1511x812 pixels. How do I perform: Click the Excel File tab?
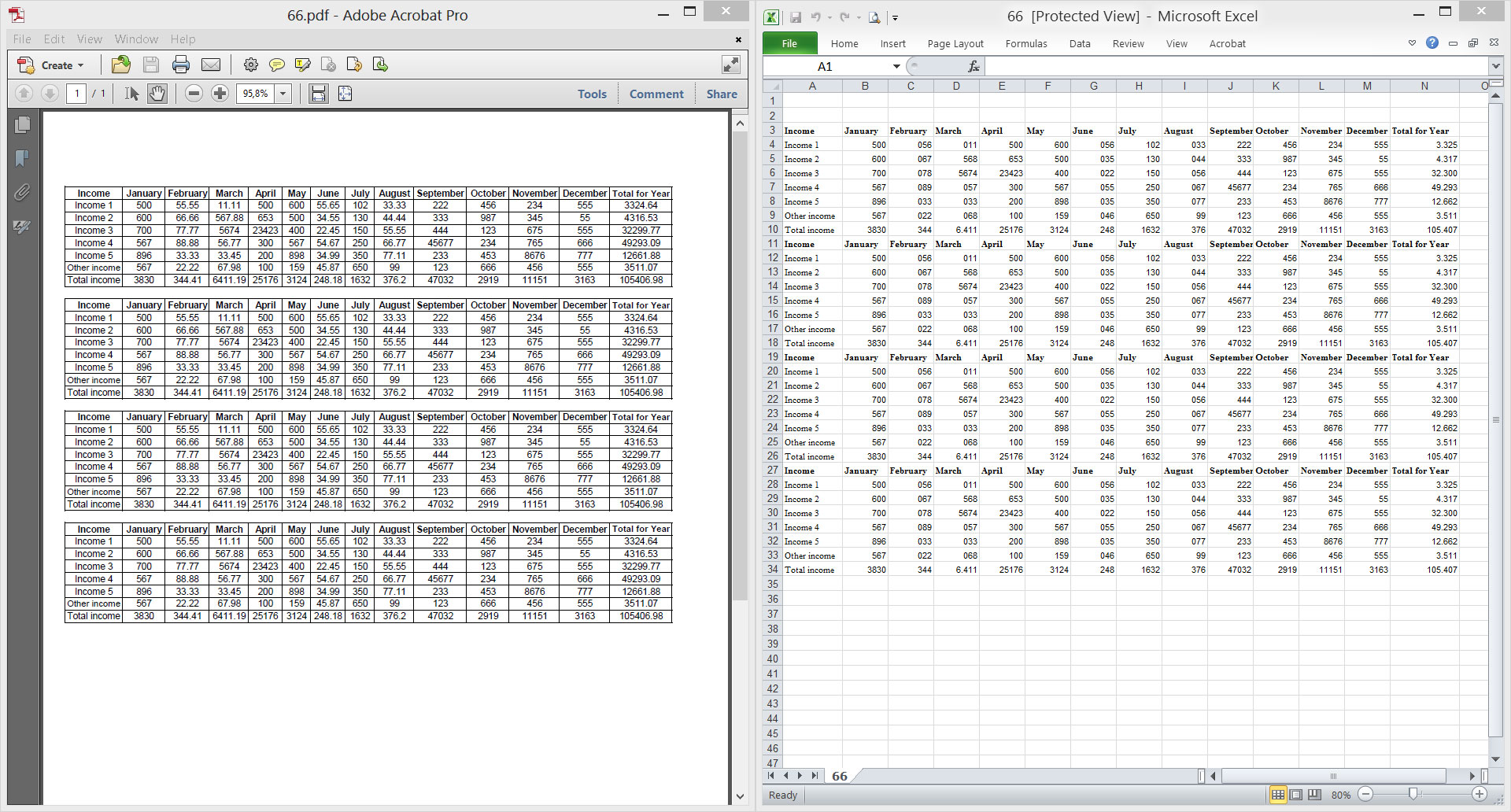tap(789, 44)
